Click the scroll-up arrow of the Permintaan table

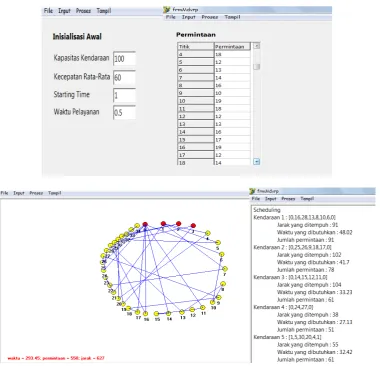[x=256, y=46]
